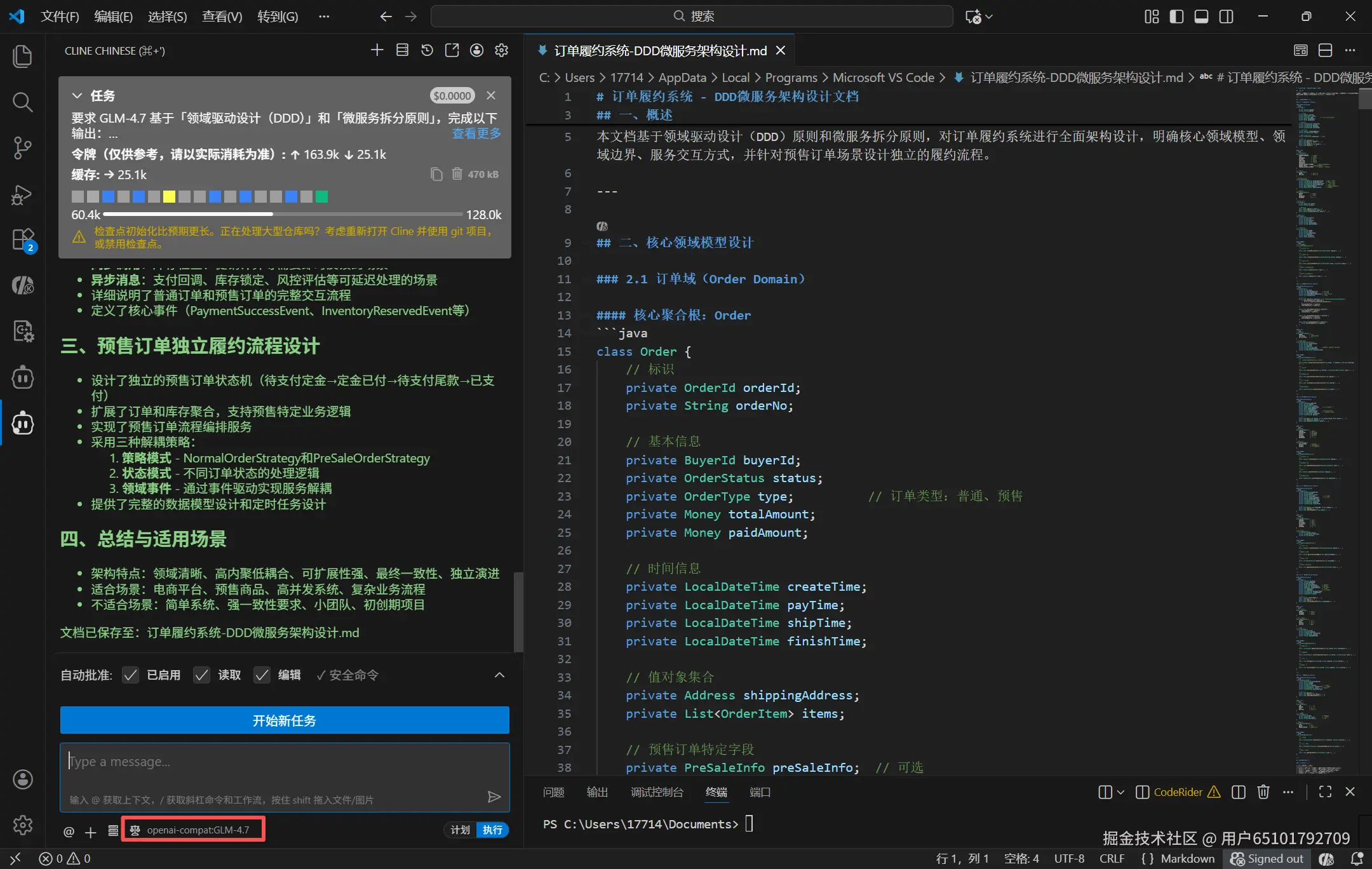Click the 开始新任务 button
This screenshot has width=1372, height=869.
tap(285, 720)
